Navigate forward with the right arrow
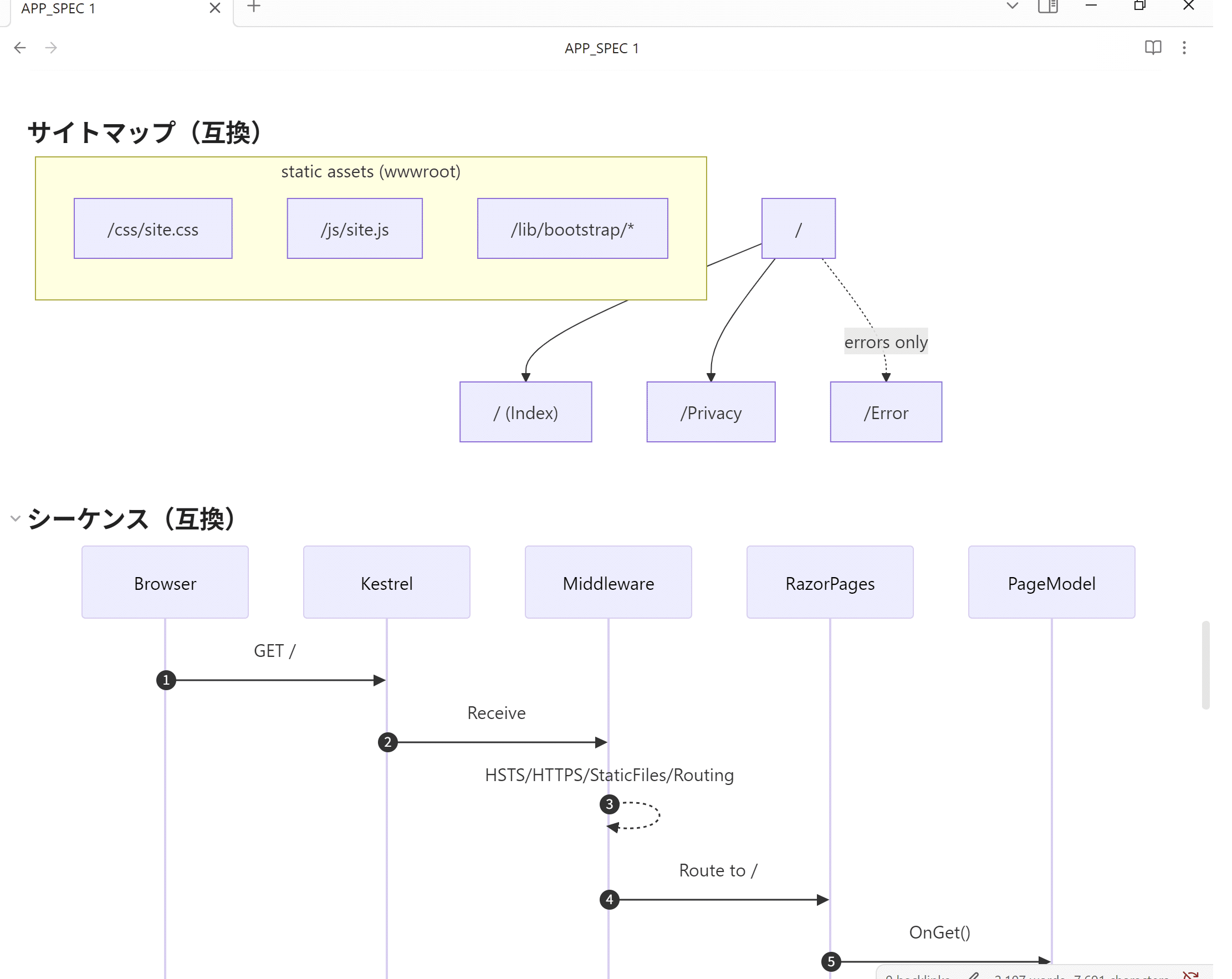 point(51,48)
